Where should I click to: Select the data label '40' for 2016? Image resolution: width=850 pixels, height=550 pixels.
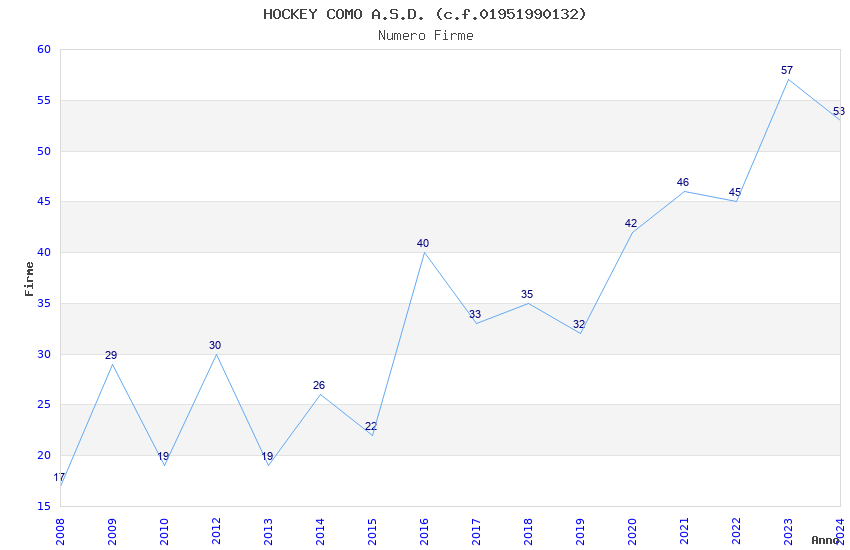423,243
